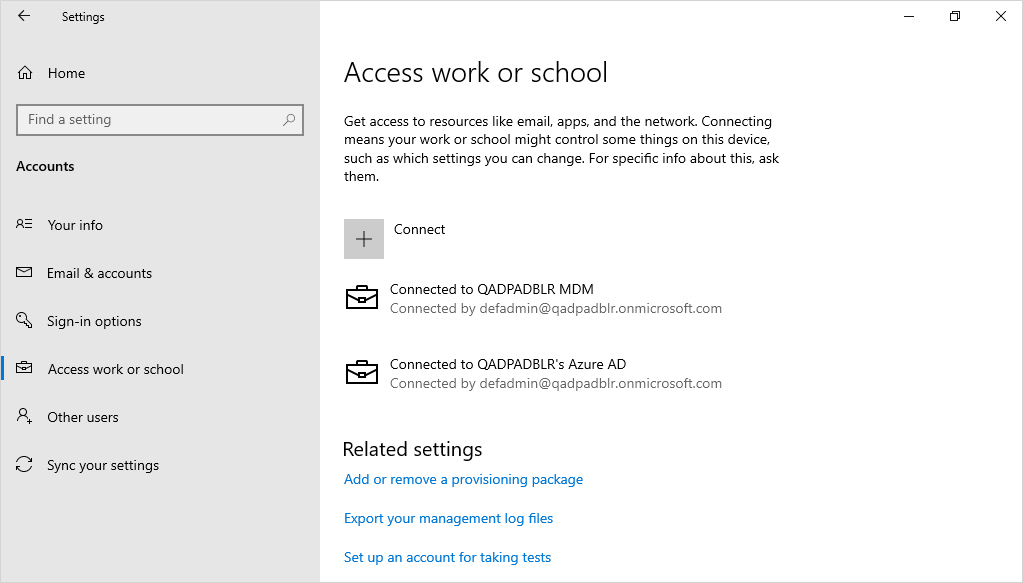Open Email & accounts page
This screenshot has width=1023, height=583.
[99, 273]
